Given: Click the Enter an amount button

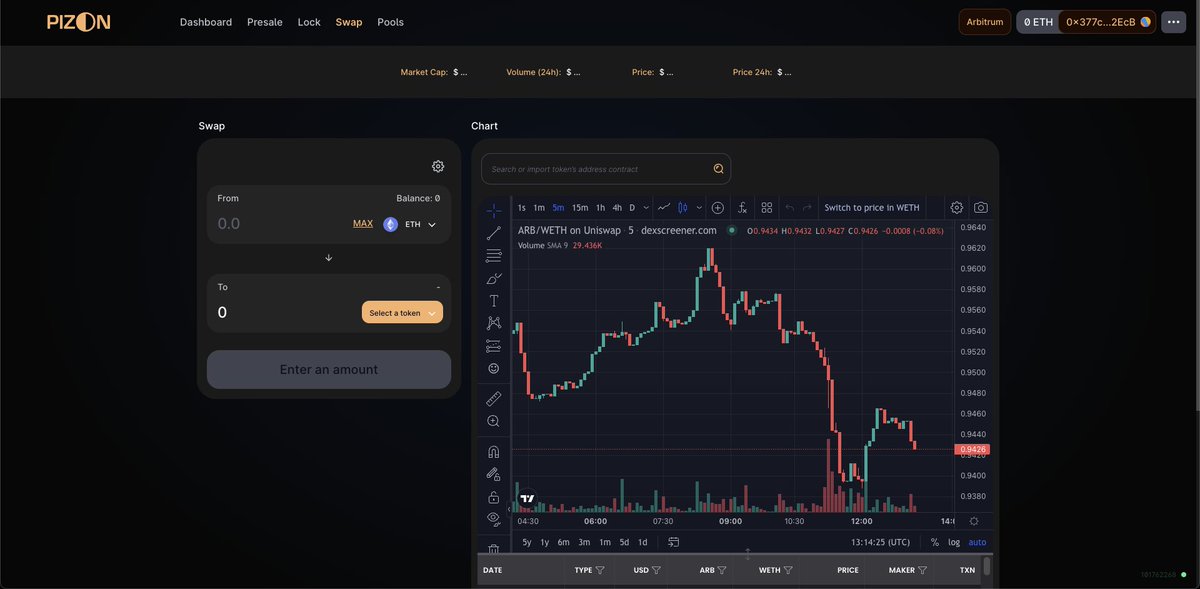Looking at the screenshot, I should pyautogui.click(x=329, y=369).
